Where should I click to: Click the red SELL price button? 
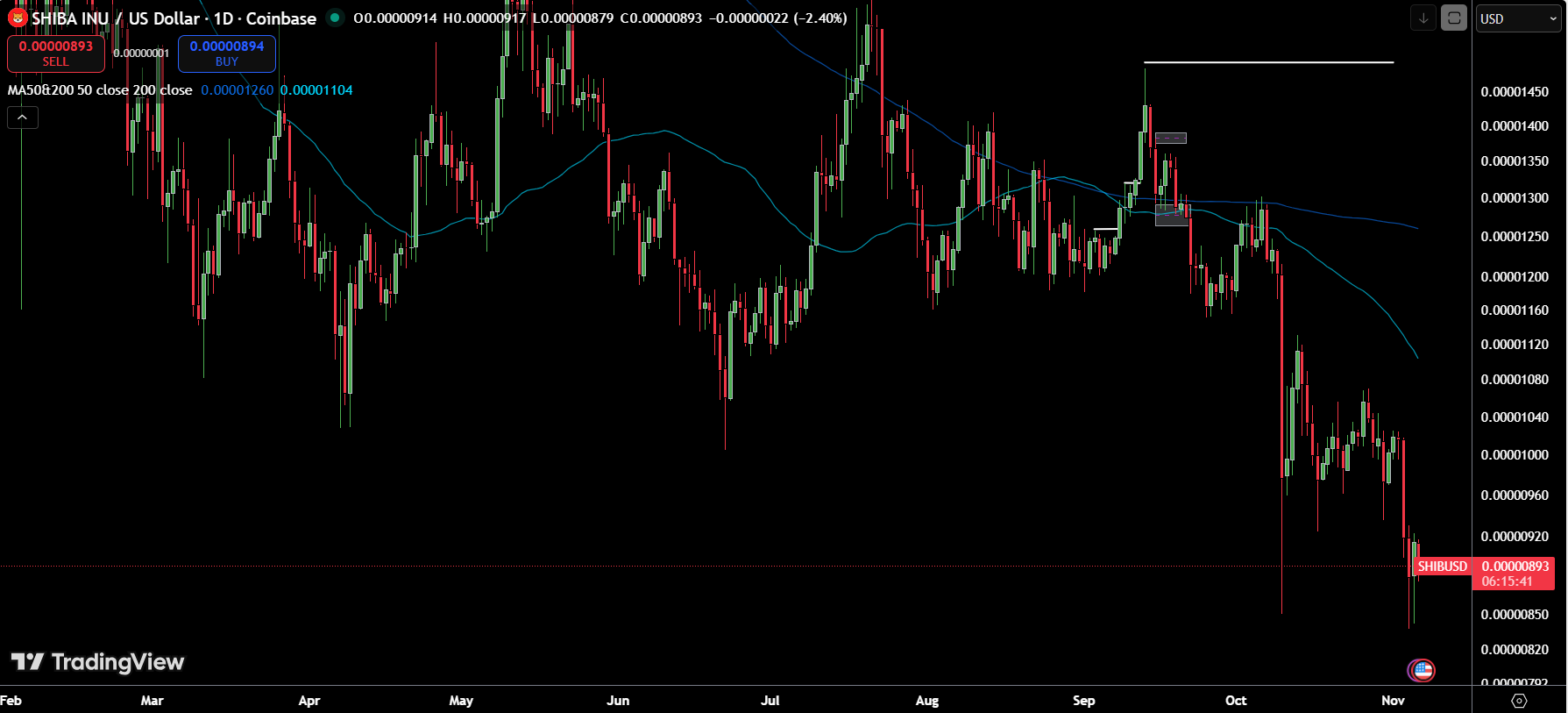pos(56,53)
